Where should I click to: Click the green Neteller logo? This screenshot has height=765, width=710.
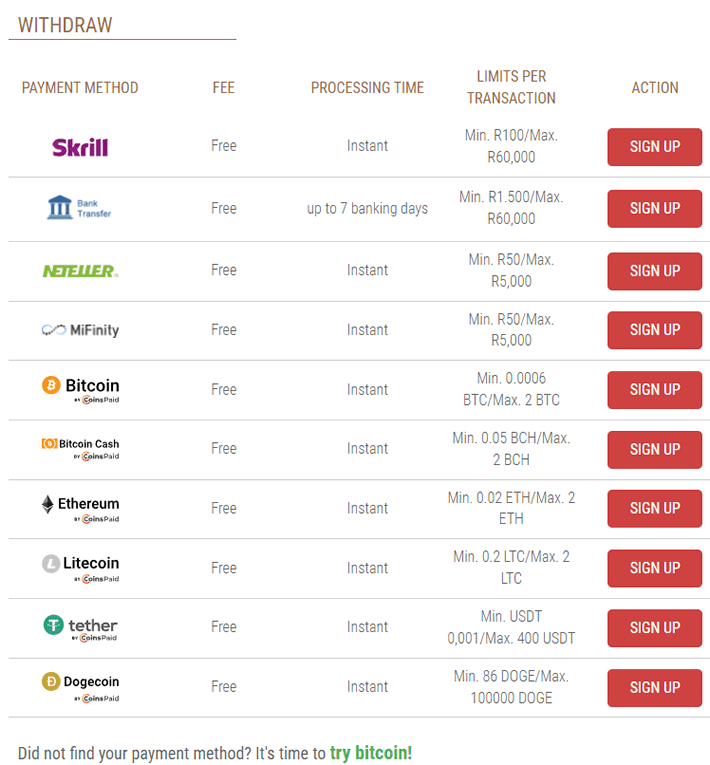pos(81,271)
